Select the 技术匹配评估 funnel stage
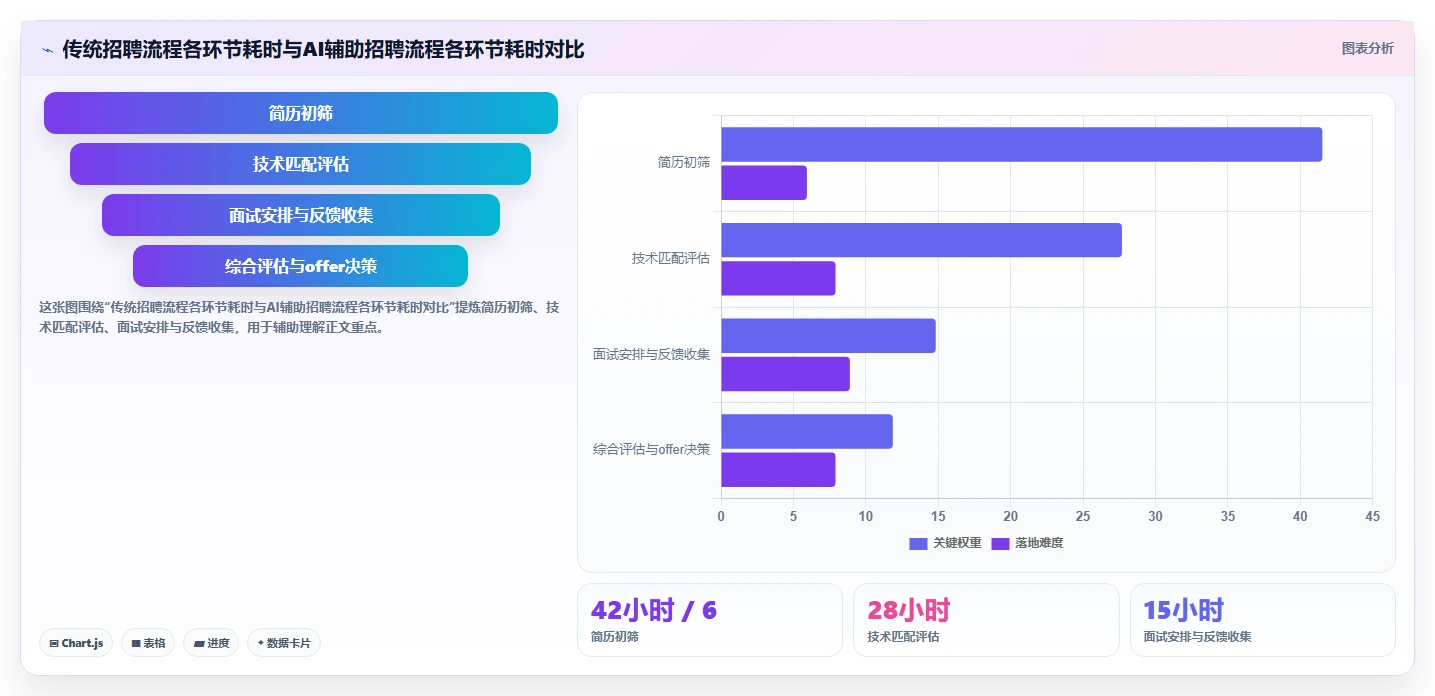Screen dimensions: 1435x696 click(300, 164)
